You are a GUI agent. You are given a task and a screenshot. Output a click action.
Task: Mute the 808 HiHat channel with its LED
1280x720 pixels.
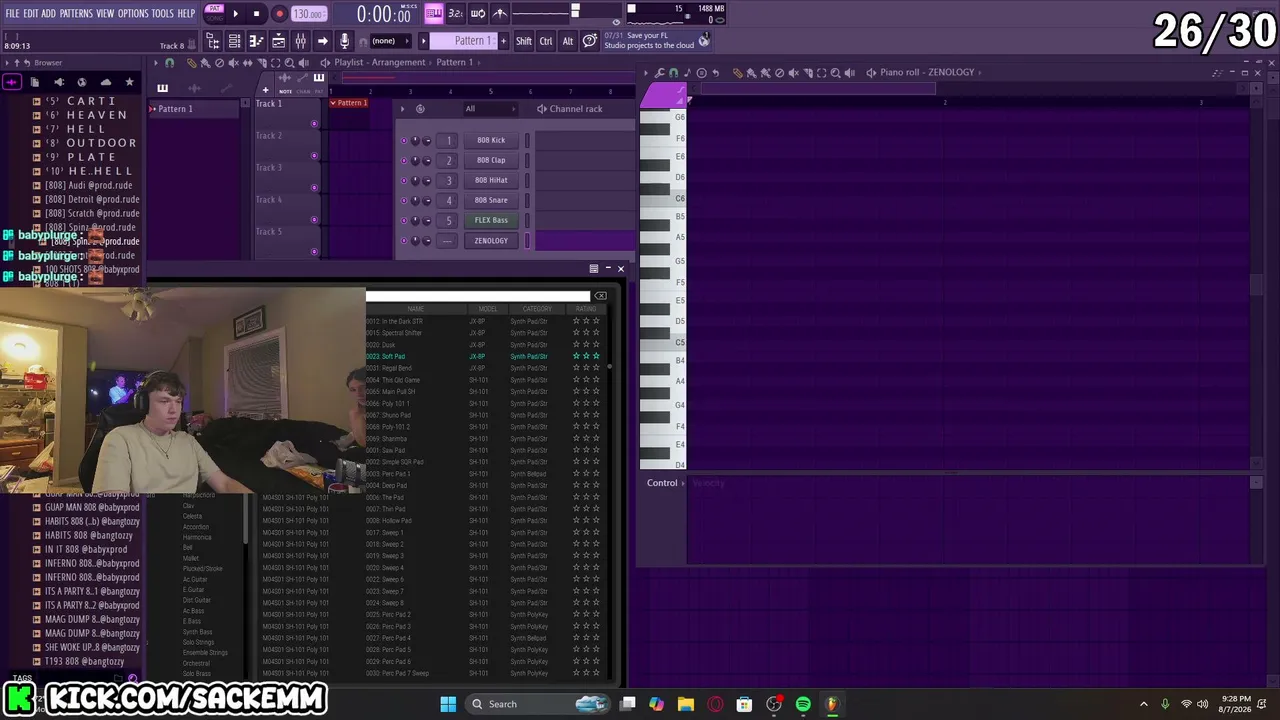(x=404, y=181)
